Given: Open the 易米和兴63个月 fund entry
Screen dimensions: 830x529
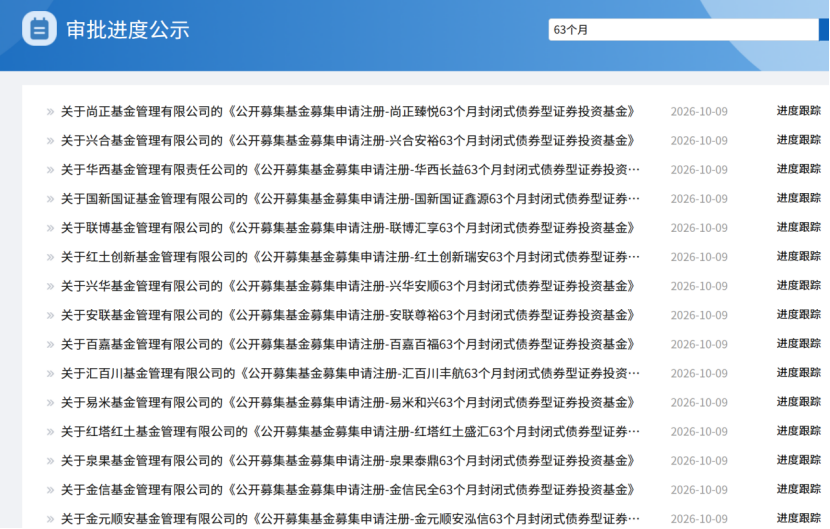Looking at the screenshot, I should (348, 403).
